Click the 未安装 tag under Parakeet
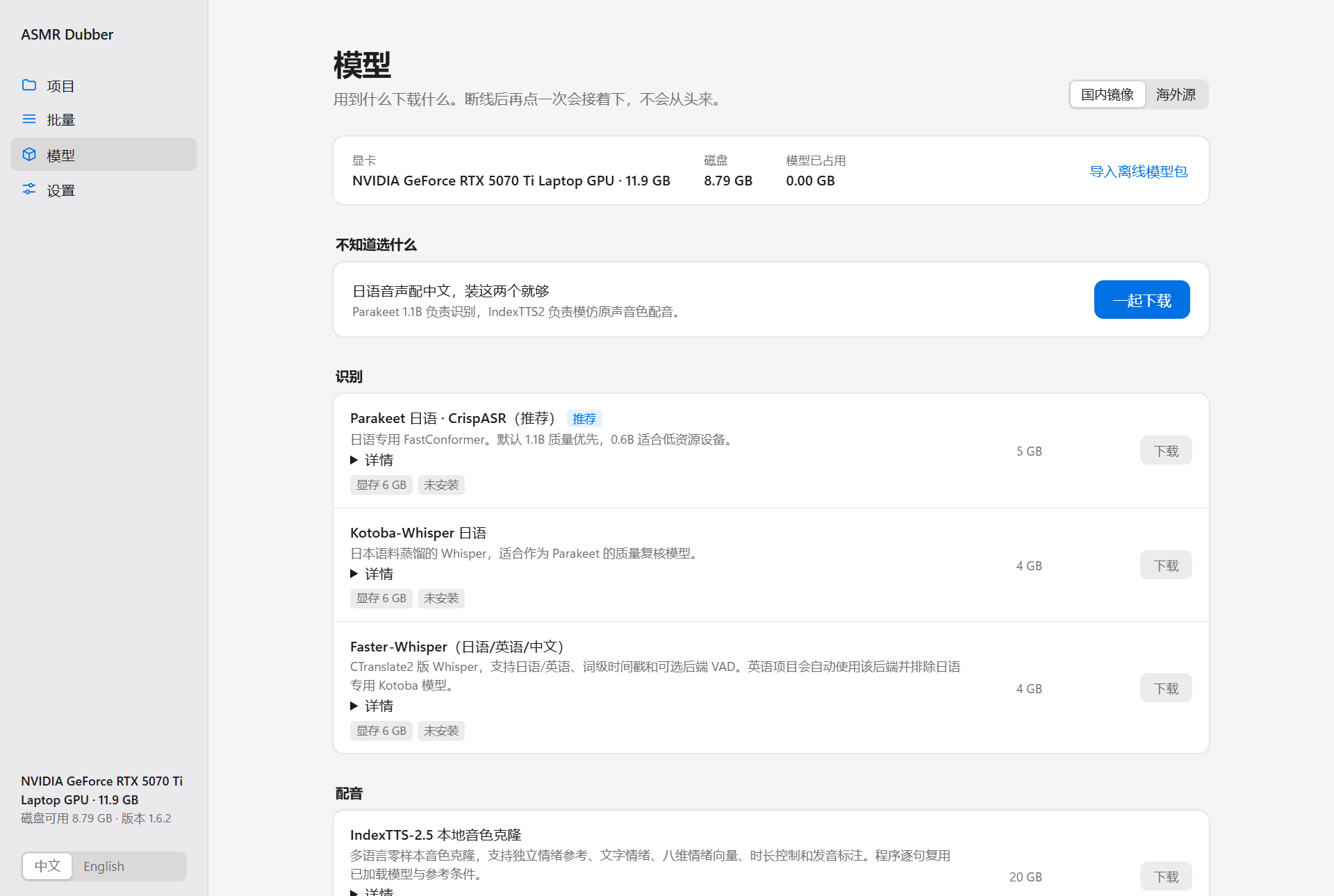 coord(441,485)
